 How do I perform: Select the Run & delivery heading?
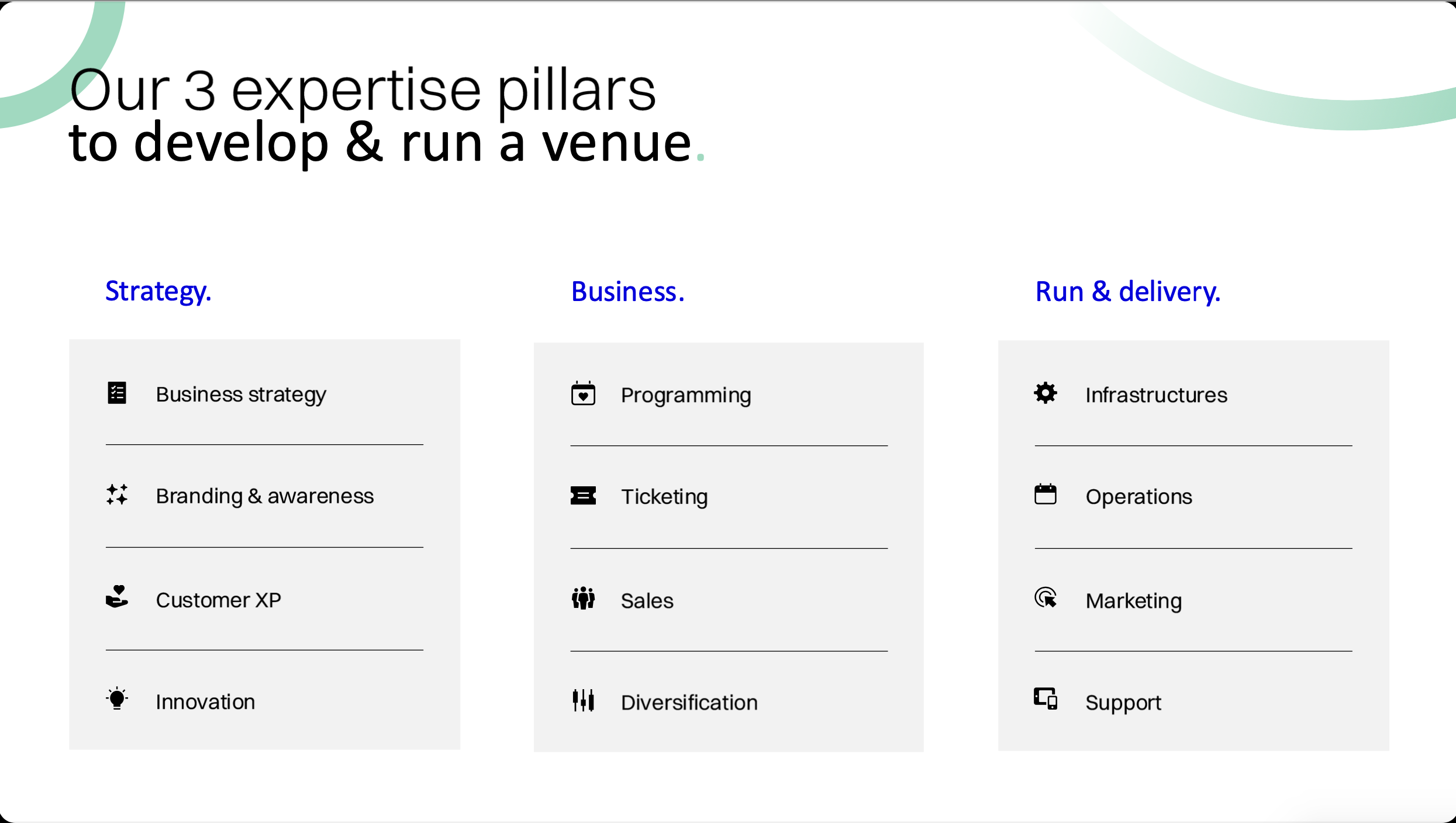click(x=1127, y=291)
